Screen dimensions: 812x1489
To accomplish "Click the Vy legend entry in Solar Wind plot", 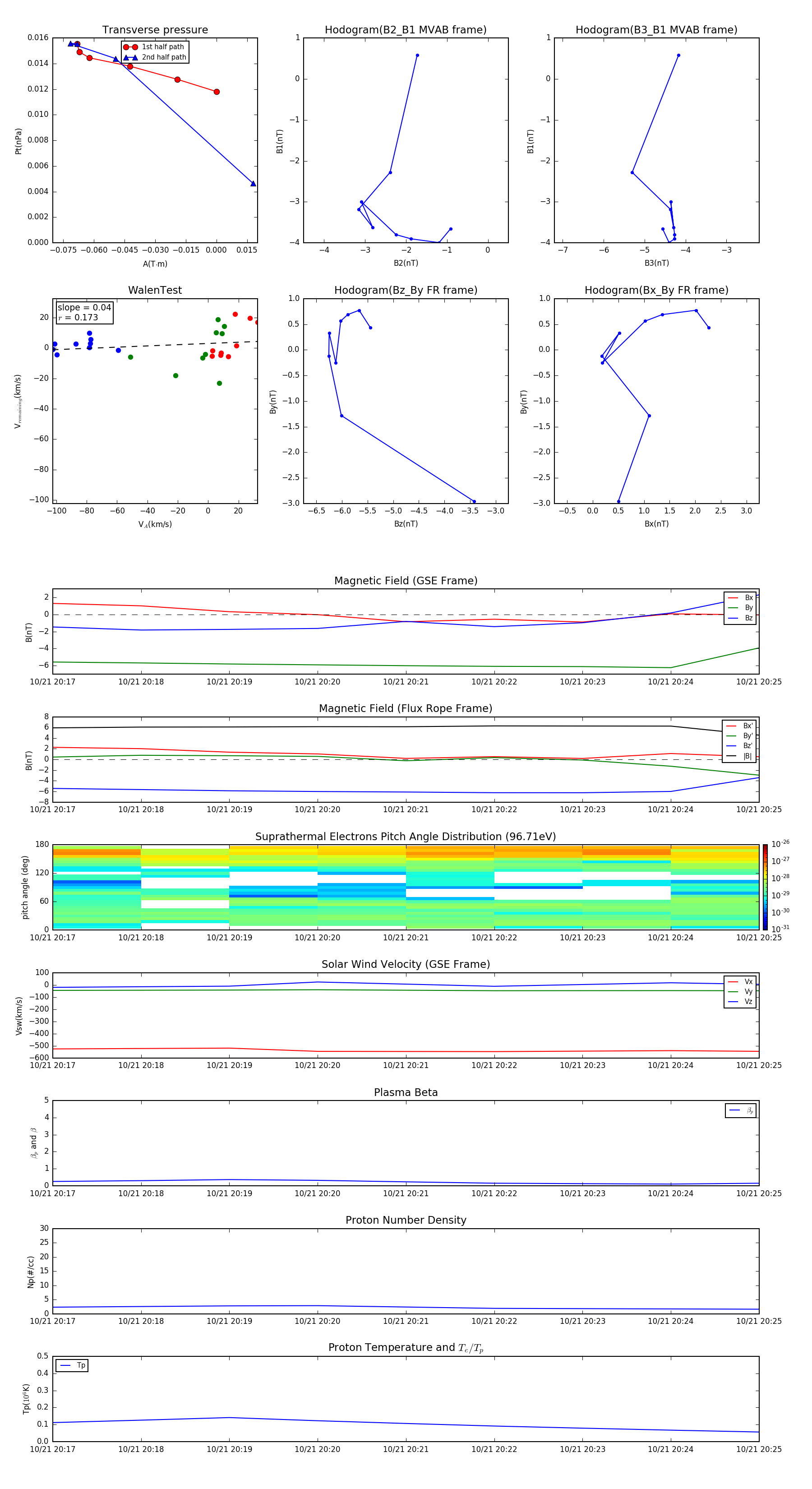I will click(x=740, y=991).
